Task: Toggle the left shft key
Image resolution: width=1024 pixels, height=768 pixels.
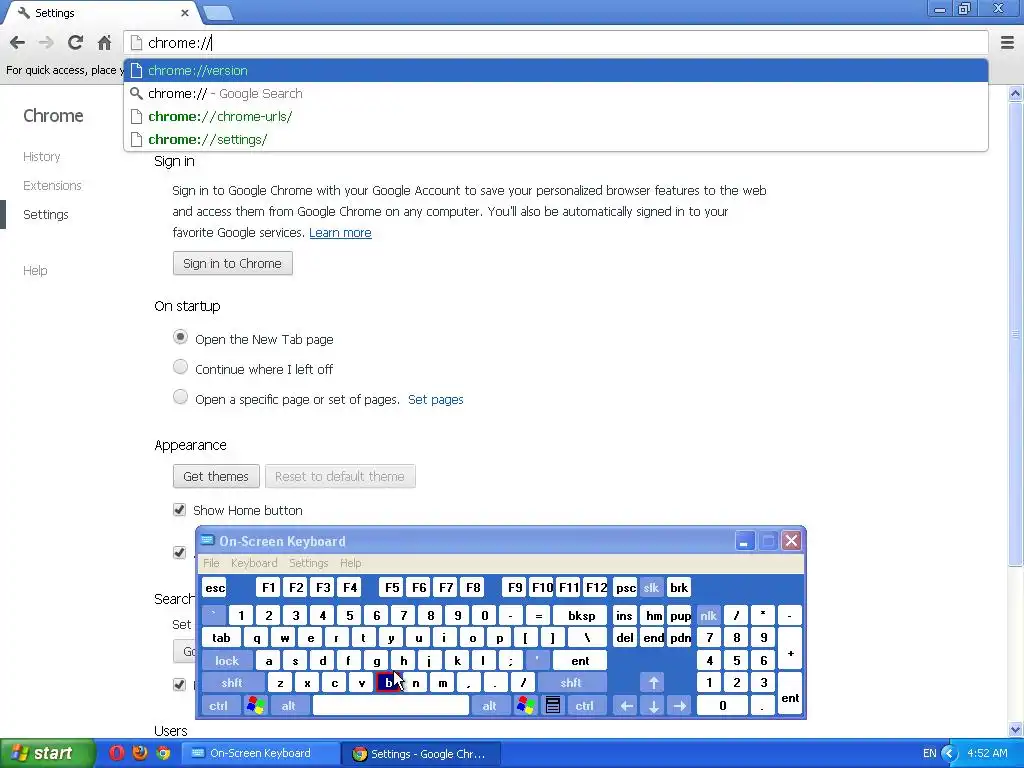Action: pyautogui.click(x=232, y=683)
